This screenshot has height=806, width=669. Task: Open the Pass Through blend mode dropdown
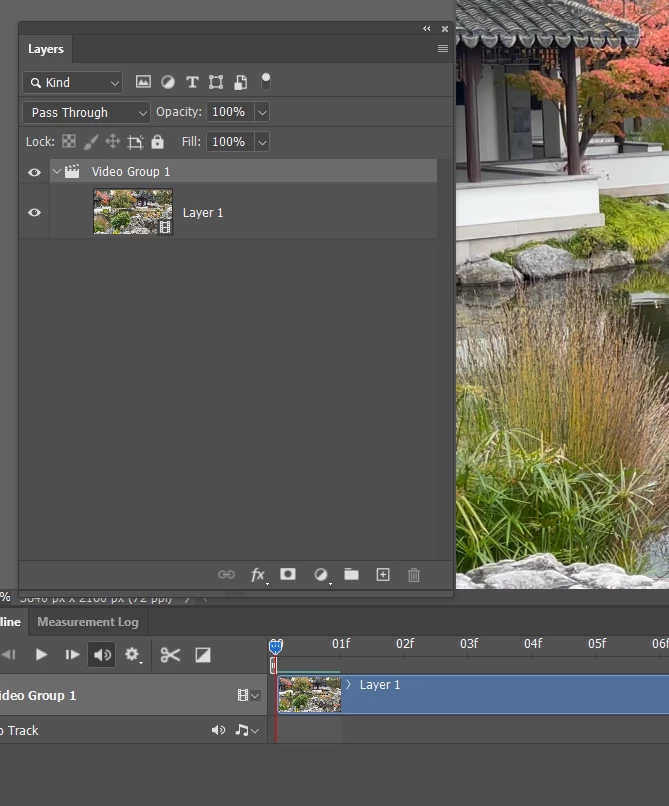tap(86, 113)
